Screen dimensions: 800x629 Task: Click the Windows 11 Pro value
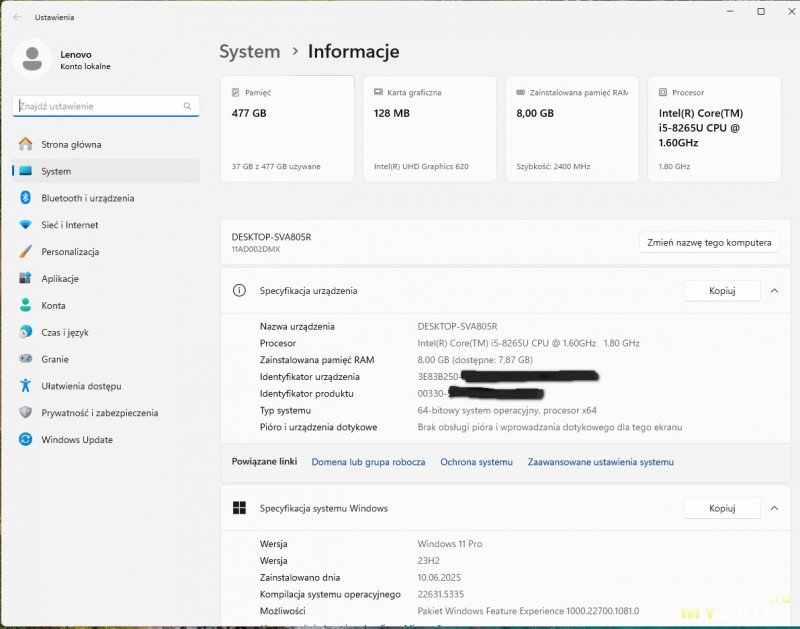(449, 544)
